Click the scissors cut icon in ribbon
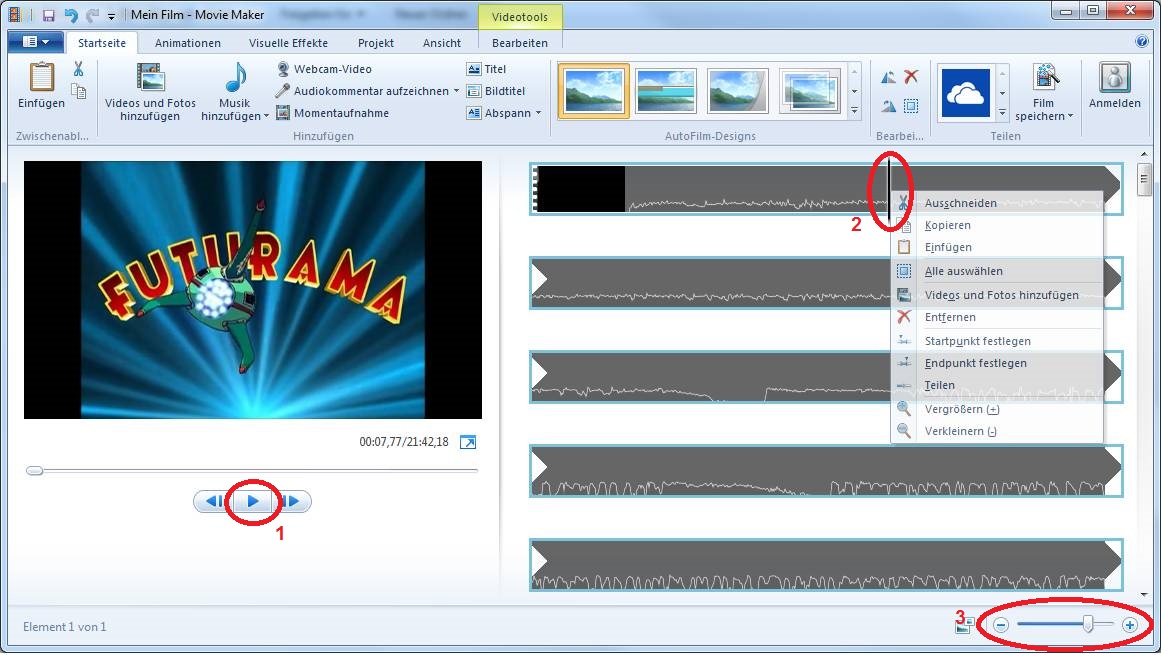The image size is (1161, 655). (x=78, y=69)
